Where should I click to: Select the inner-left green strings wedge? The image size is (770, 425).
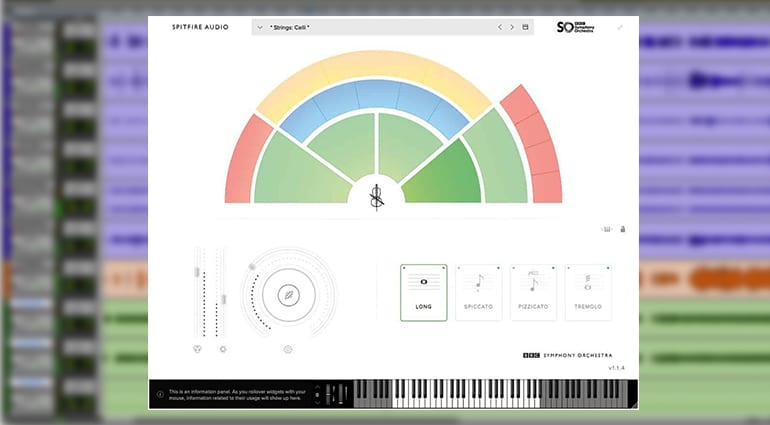coord(346,145)
